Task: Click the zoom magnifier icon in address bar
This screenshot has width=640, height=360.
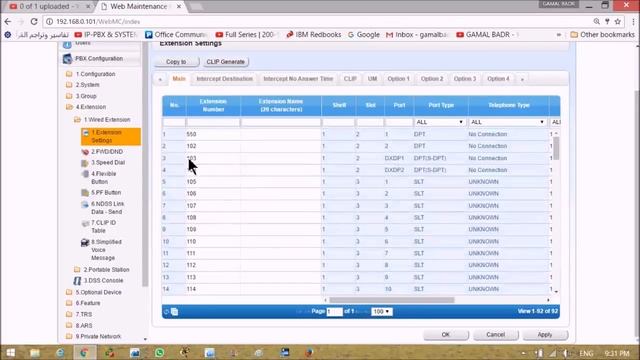Action: 597,21
